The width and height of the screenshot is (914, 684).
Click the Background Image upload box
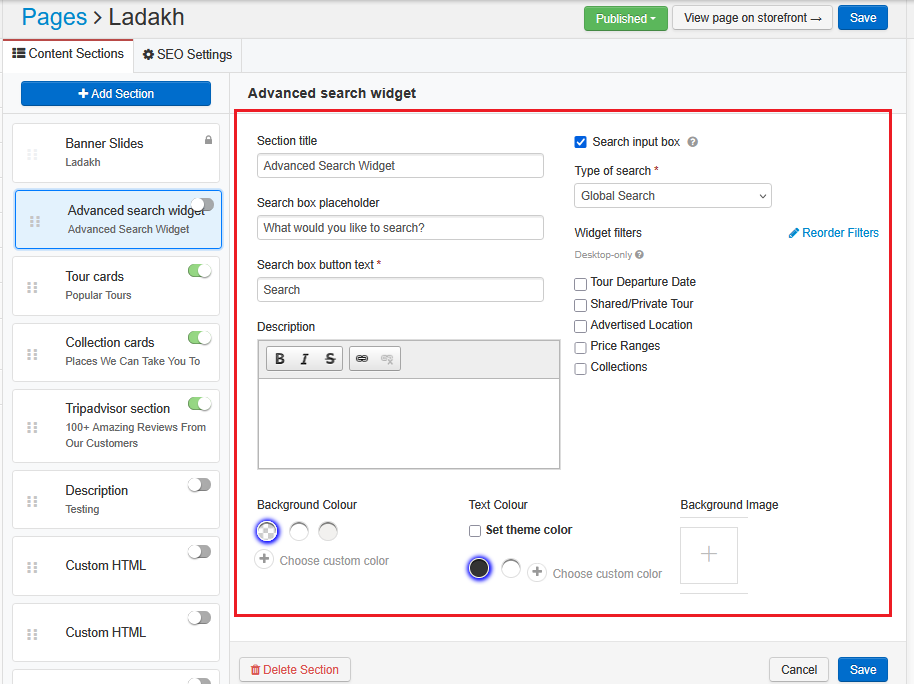(709, 555)
